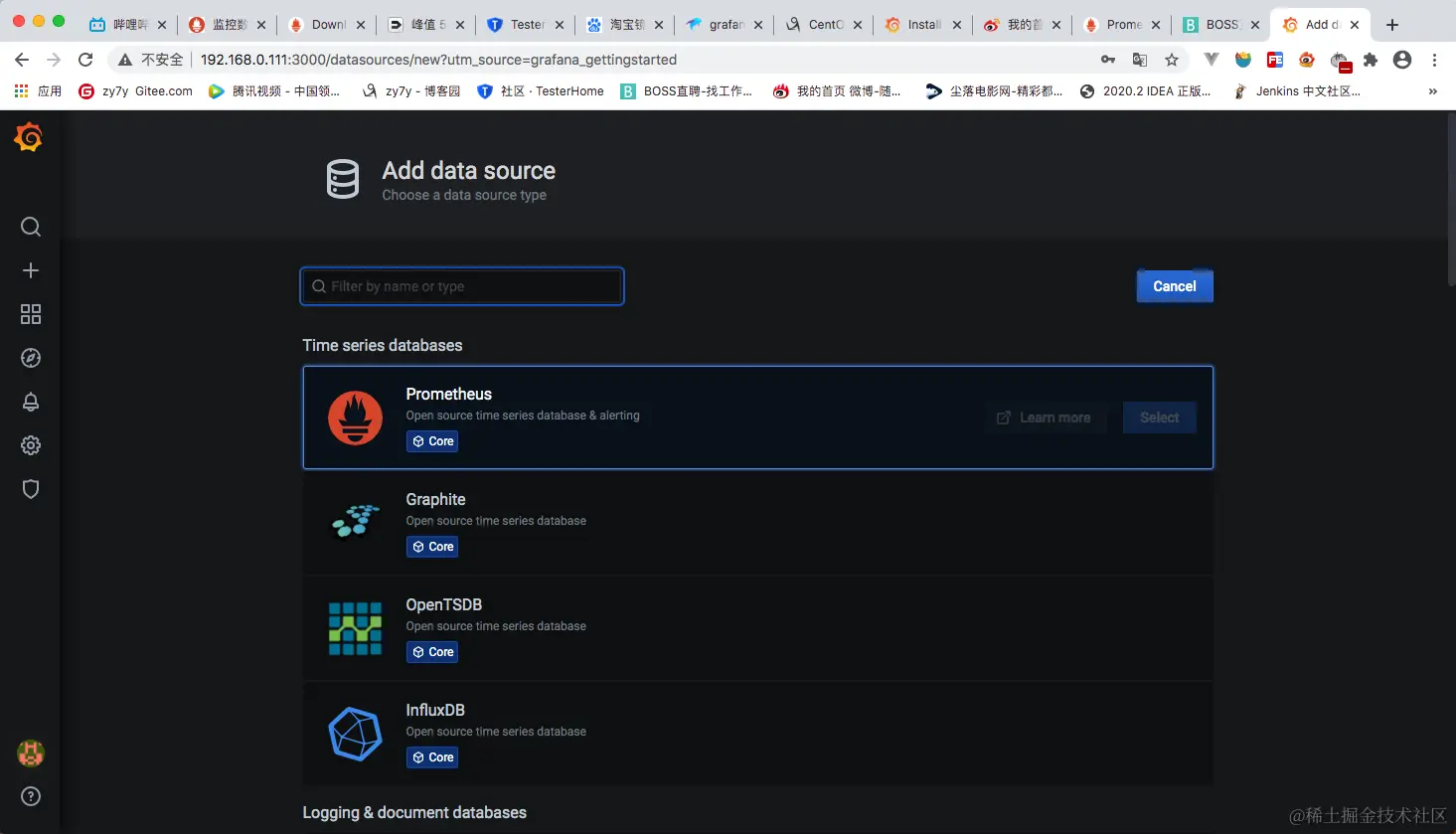
Task: Click the page vertical scrollbar
Action: [x=1450, y=199]
